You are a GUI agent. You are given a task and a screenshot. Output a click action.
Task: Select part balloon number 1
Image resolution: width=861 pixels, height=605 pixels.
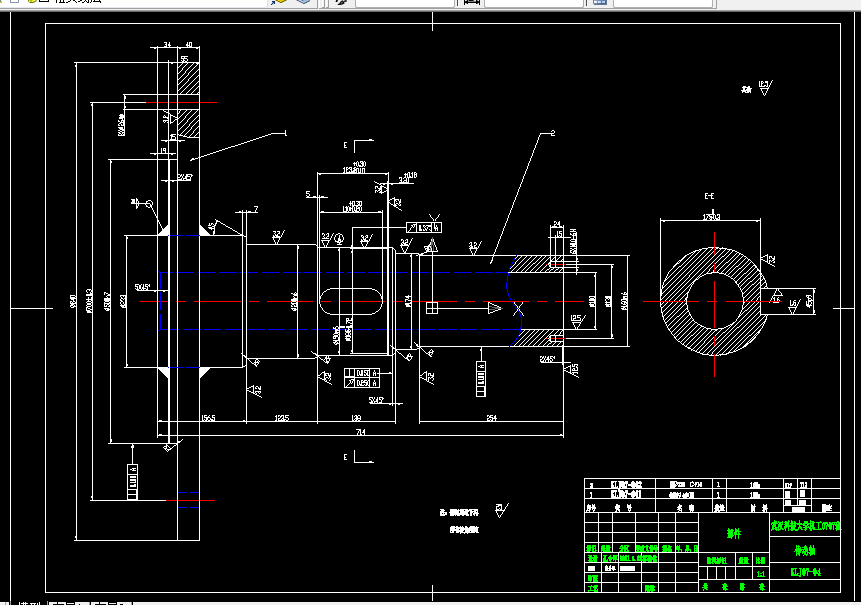pos(285,133)
